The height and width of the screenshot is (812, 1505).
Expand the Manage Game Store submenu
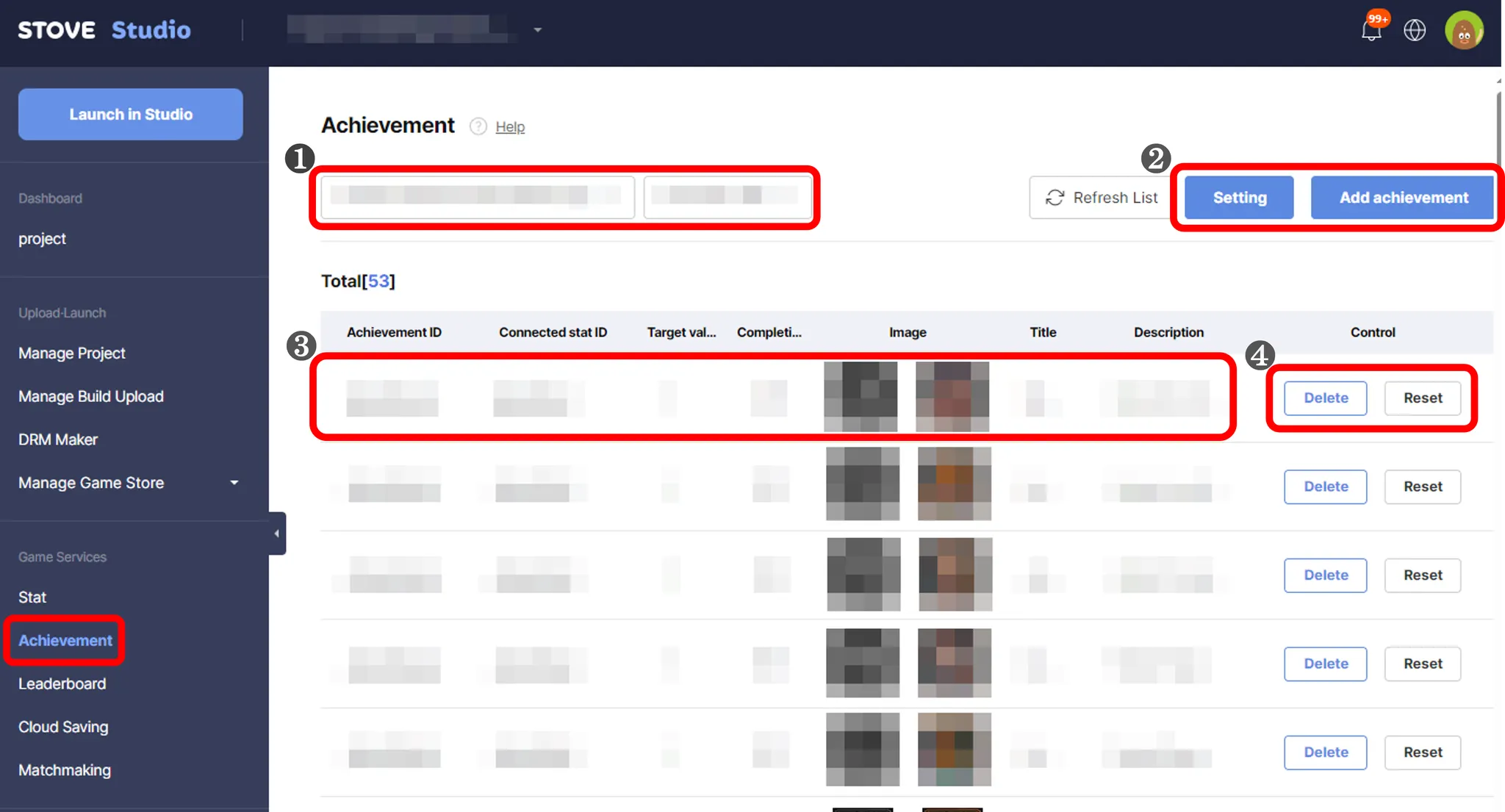point(234,483)
